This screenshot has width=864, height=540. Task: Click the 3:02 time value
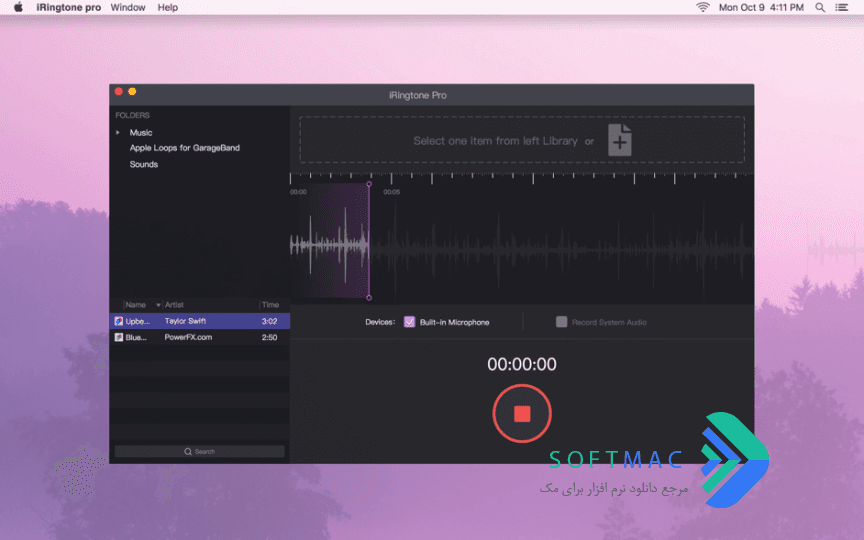[269, 321]
